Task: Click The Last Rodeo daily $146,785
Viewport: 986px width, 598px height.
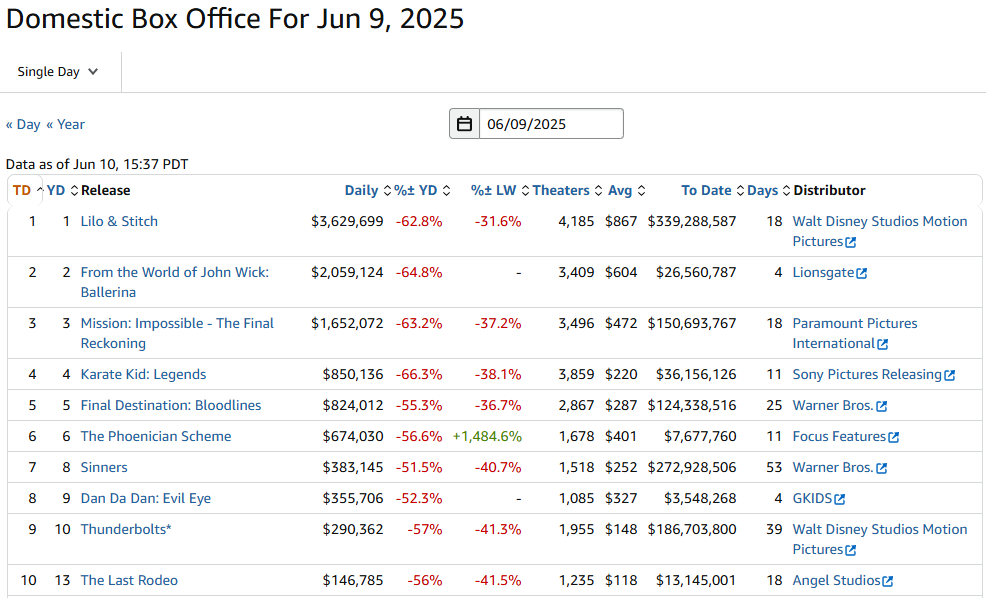Action: pos(353,580)
